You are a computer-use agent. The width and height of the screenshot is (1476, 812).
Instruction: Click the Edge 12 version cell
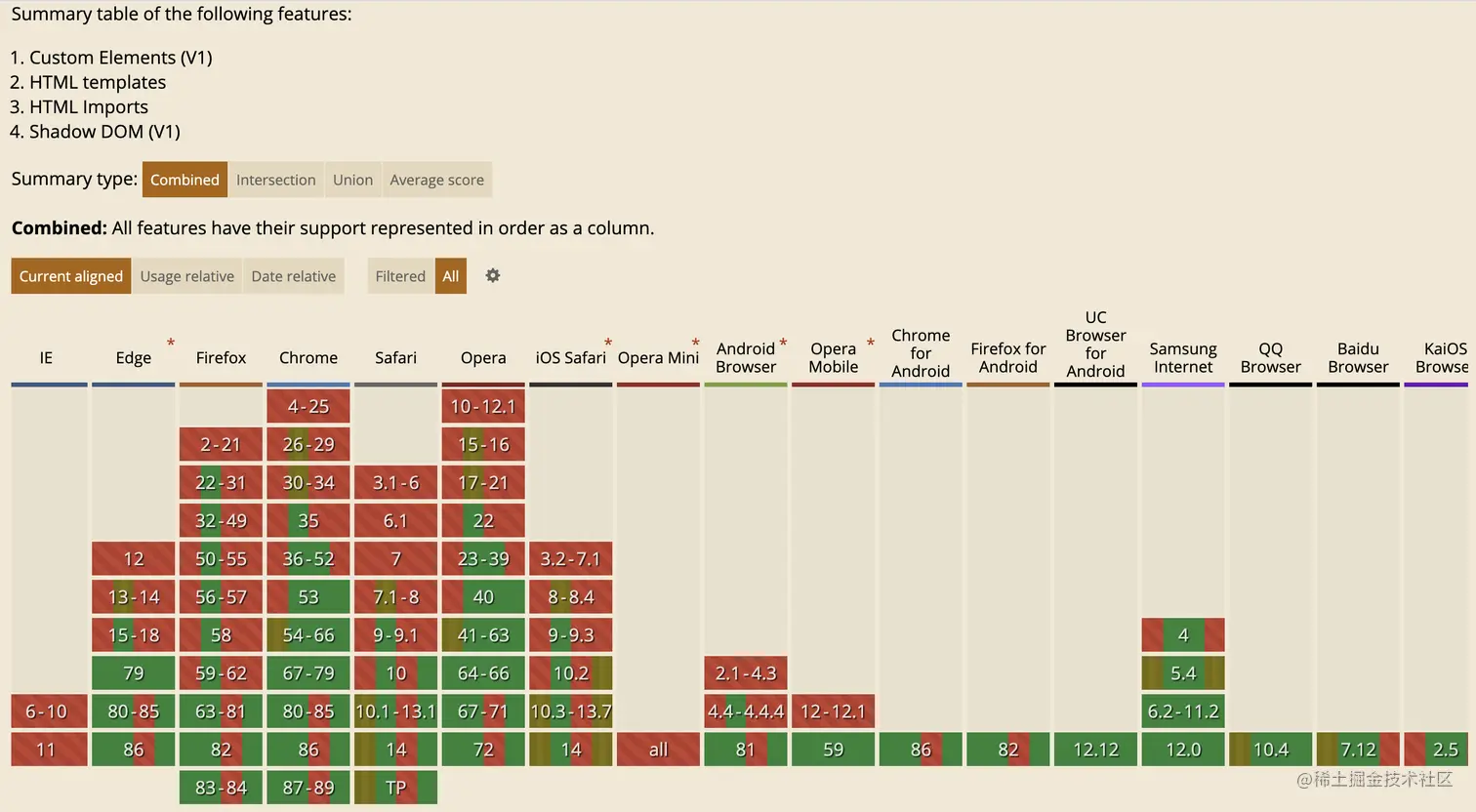(x=133, y=558)
